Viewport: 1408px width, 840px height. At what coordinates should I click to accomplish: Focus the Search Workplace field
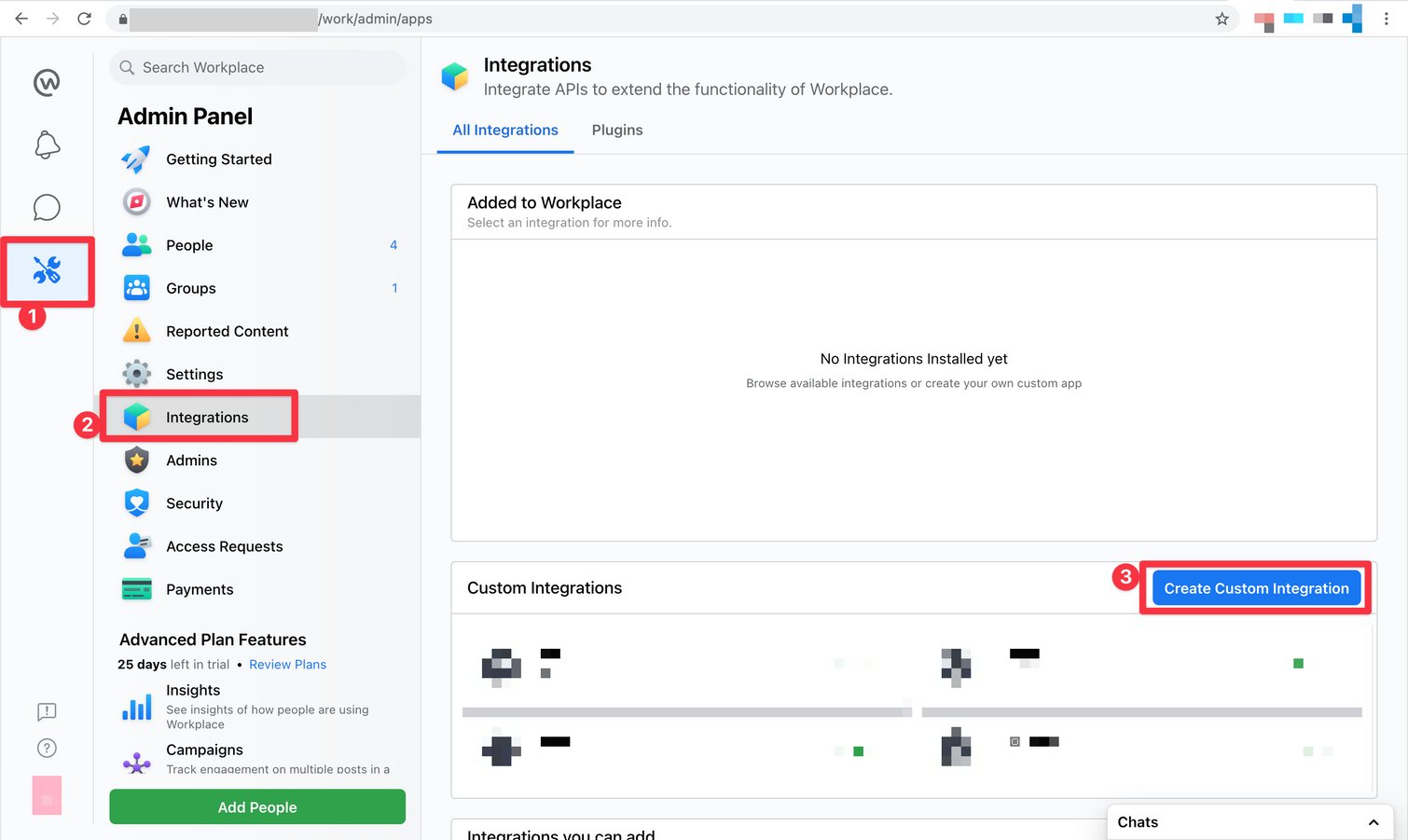pyautogui.click(x=257, y=67)
